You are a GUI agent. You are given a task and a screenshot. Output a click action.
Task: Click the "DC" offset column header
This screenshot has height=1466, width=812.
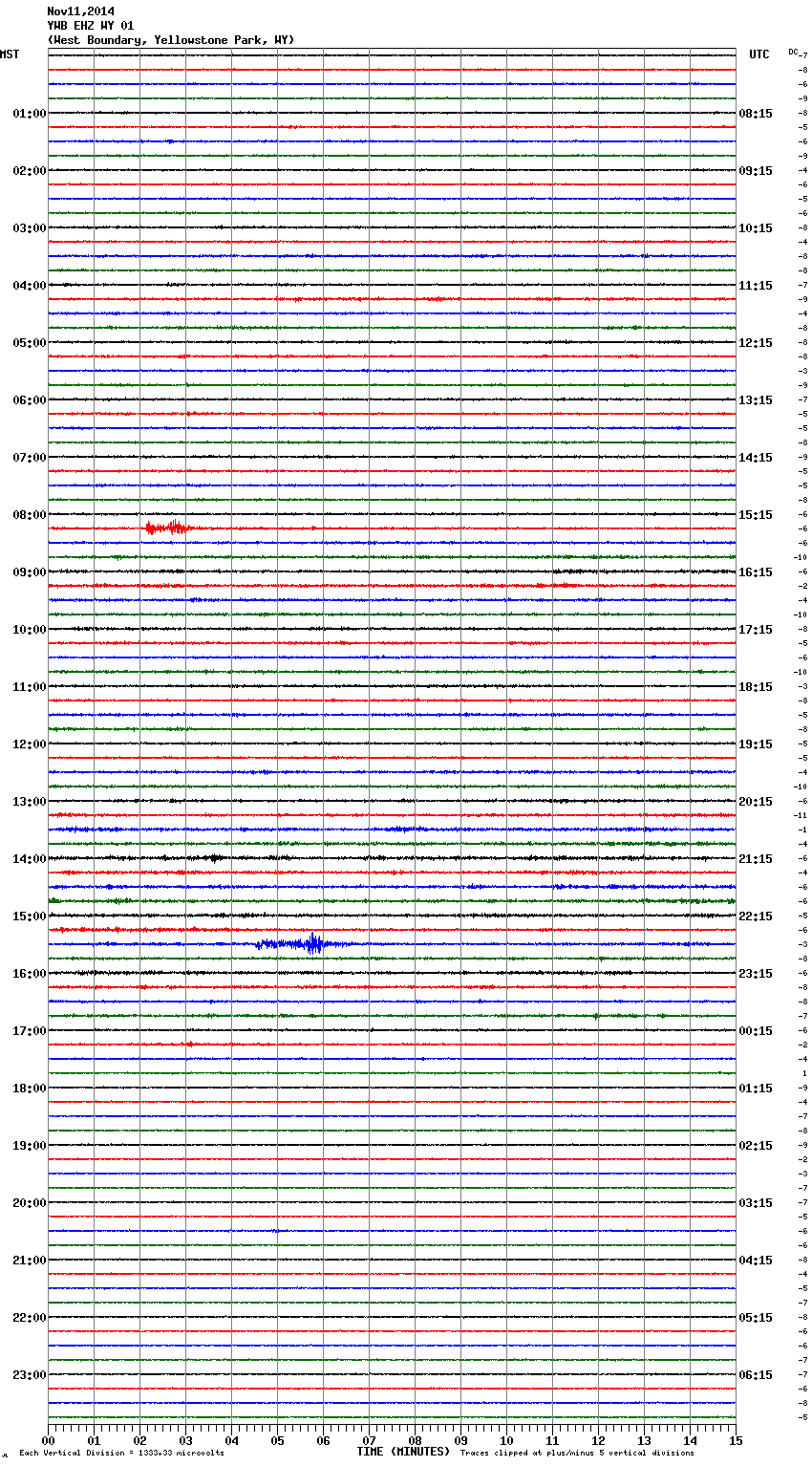tap(793, 52)
